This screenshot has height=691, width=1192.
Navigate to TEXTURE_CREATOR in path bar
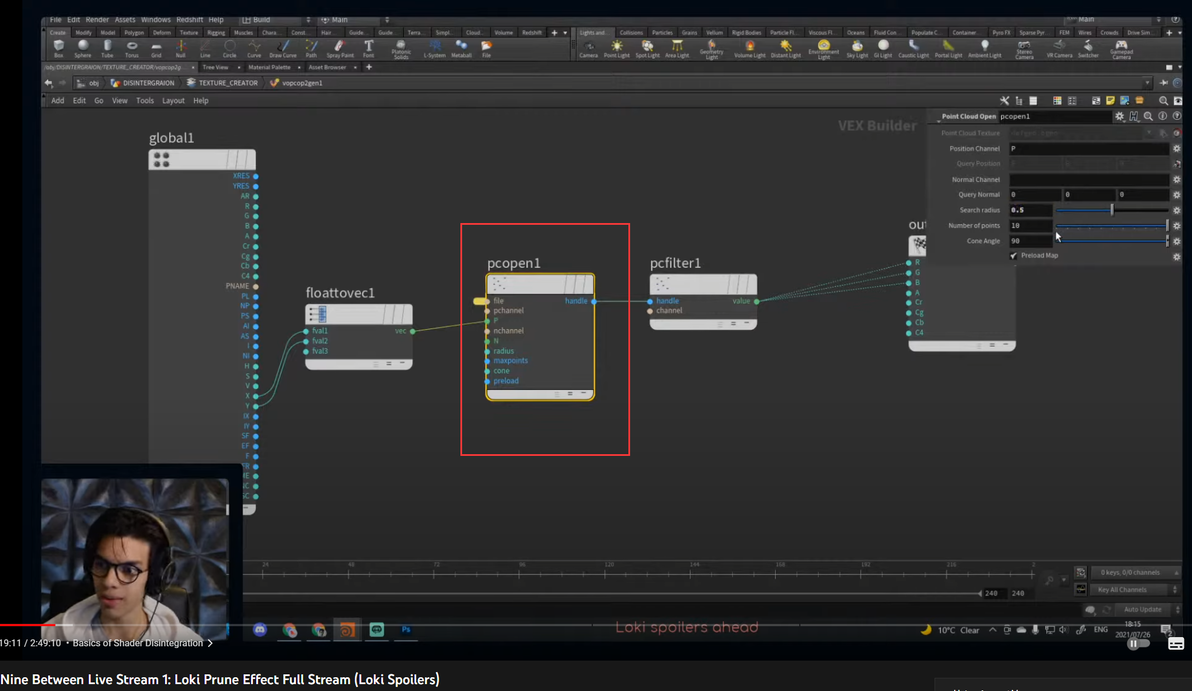point(227,83)
